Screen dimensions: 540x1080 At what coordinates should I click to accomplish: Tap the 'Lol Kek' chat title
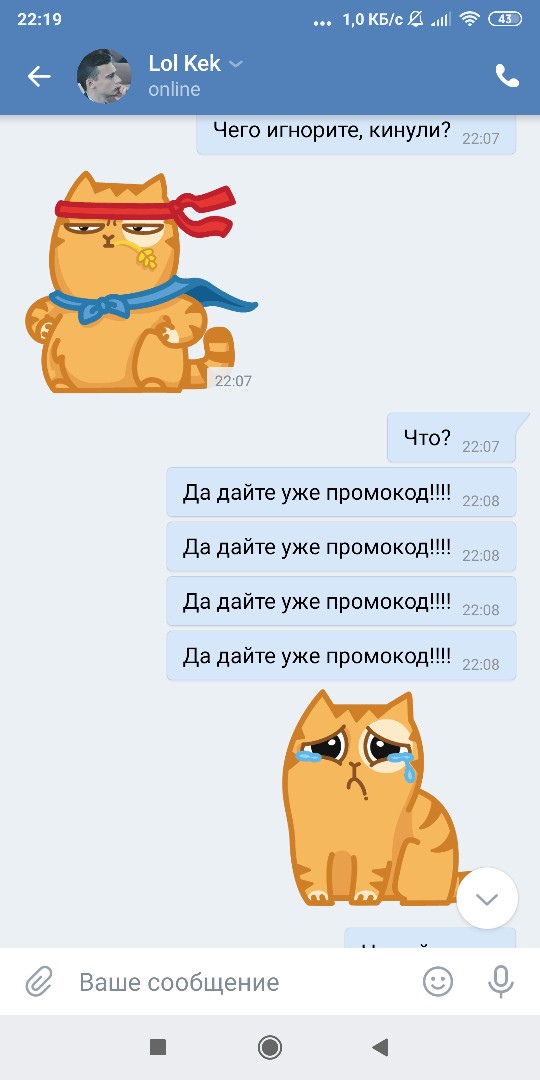pyautogui.click(x=185, y=63)
